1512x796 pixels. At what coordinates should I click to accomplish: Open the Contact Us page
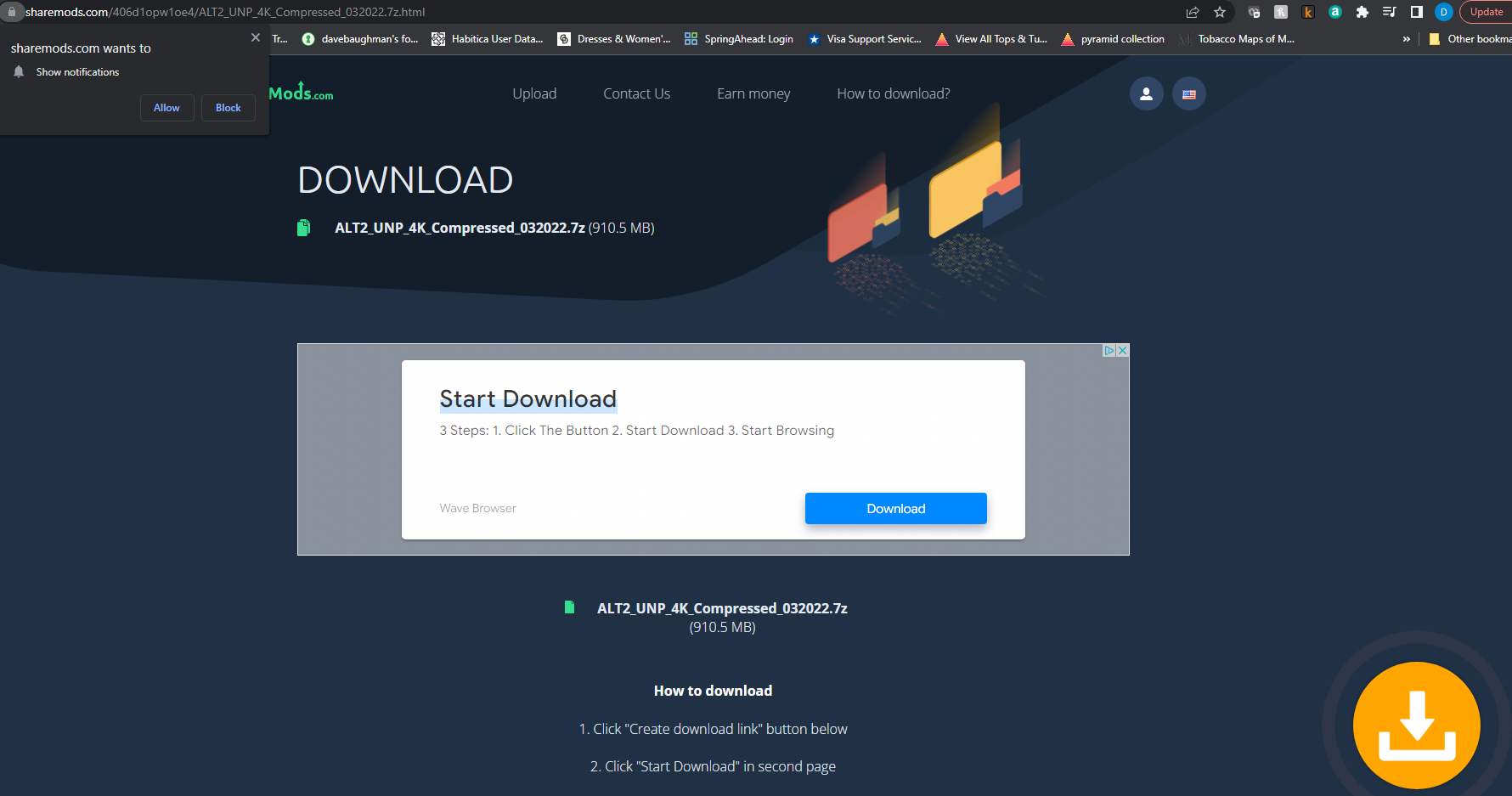(636, 93)
